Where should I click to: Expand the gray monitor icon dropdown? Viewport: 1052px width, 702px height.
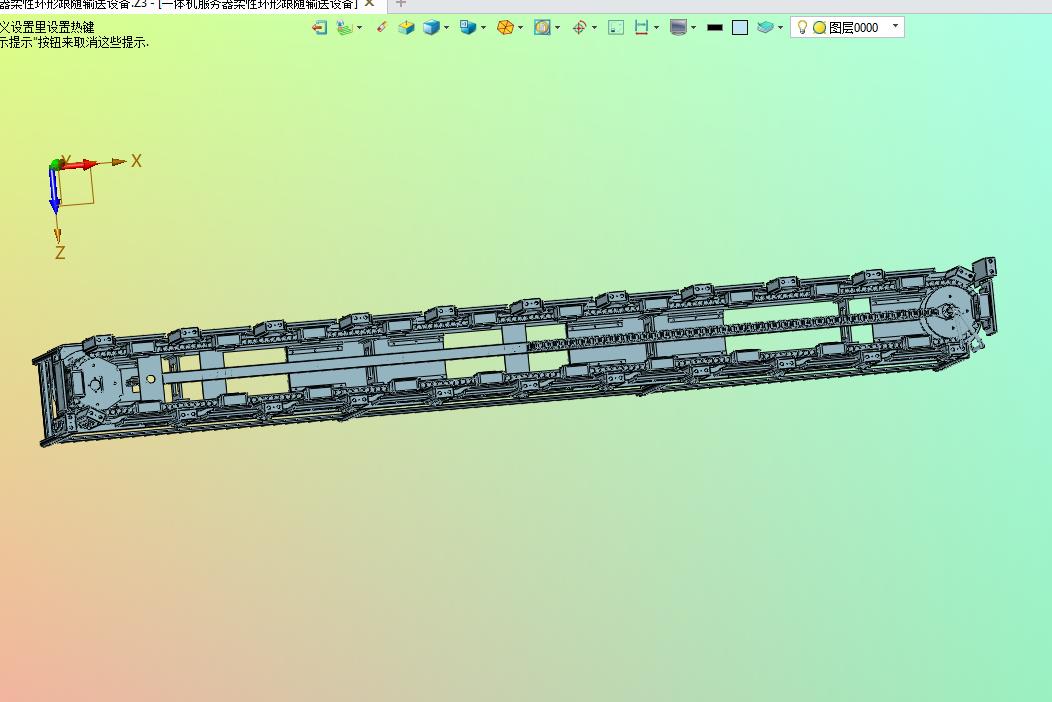pos(693,28)
